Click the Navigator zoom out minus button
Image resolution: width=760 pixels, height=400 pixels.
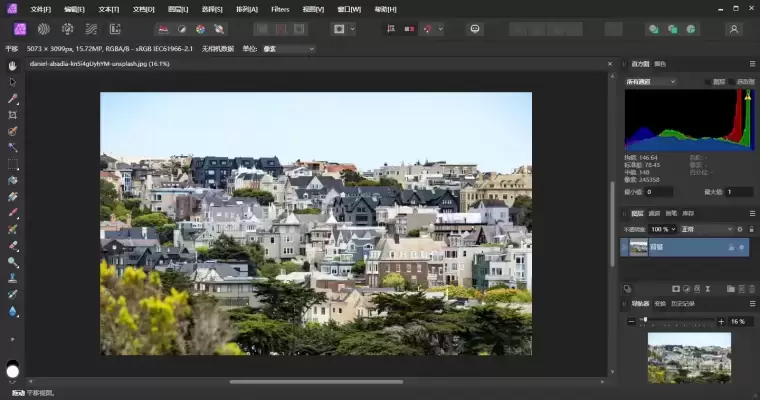[631, 321]
